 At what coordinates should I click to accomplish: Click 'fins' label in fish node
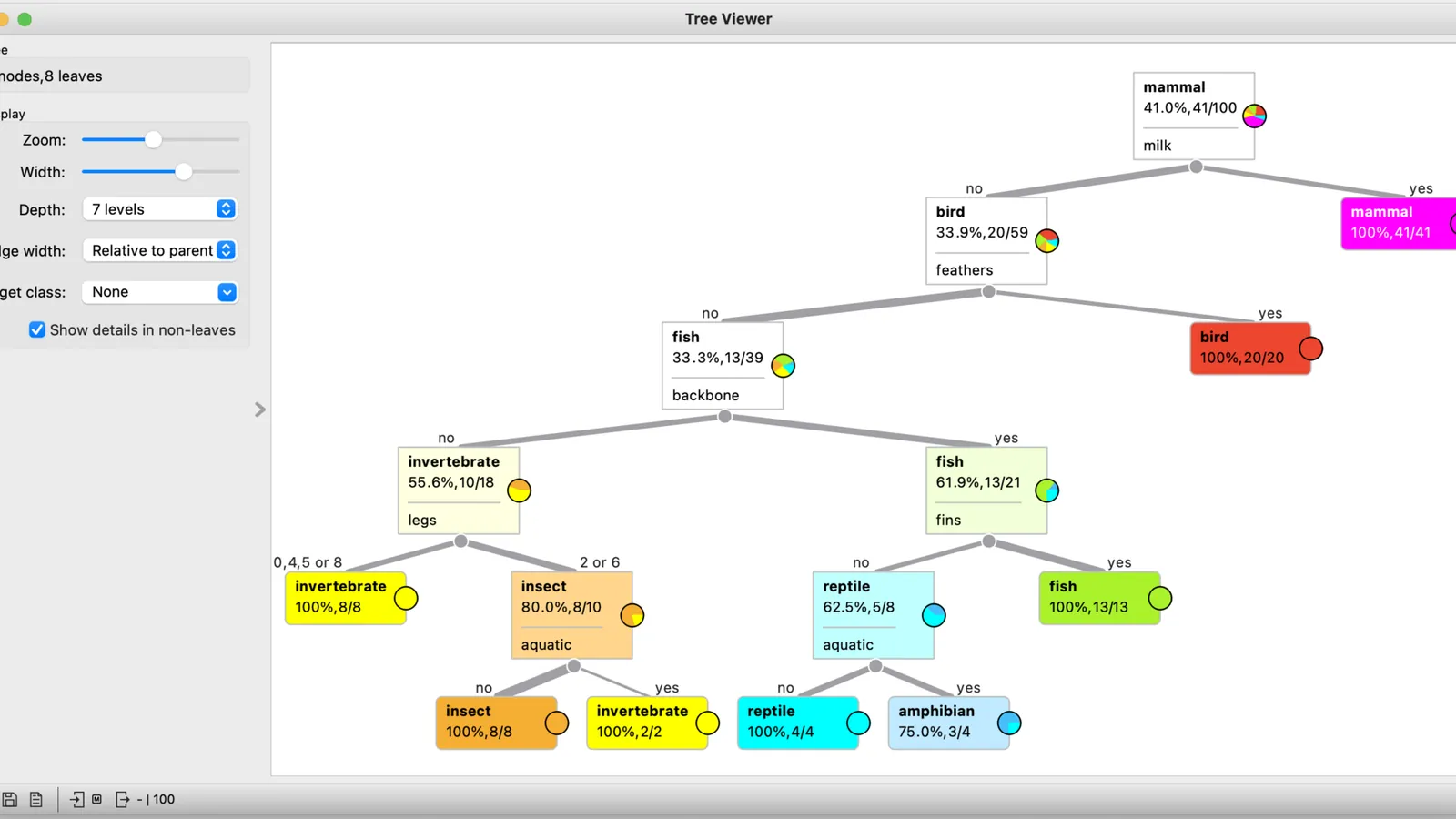click(x=948, y=520)
